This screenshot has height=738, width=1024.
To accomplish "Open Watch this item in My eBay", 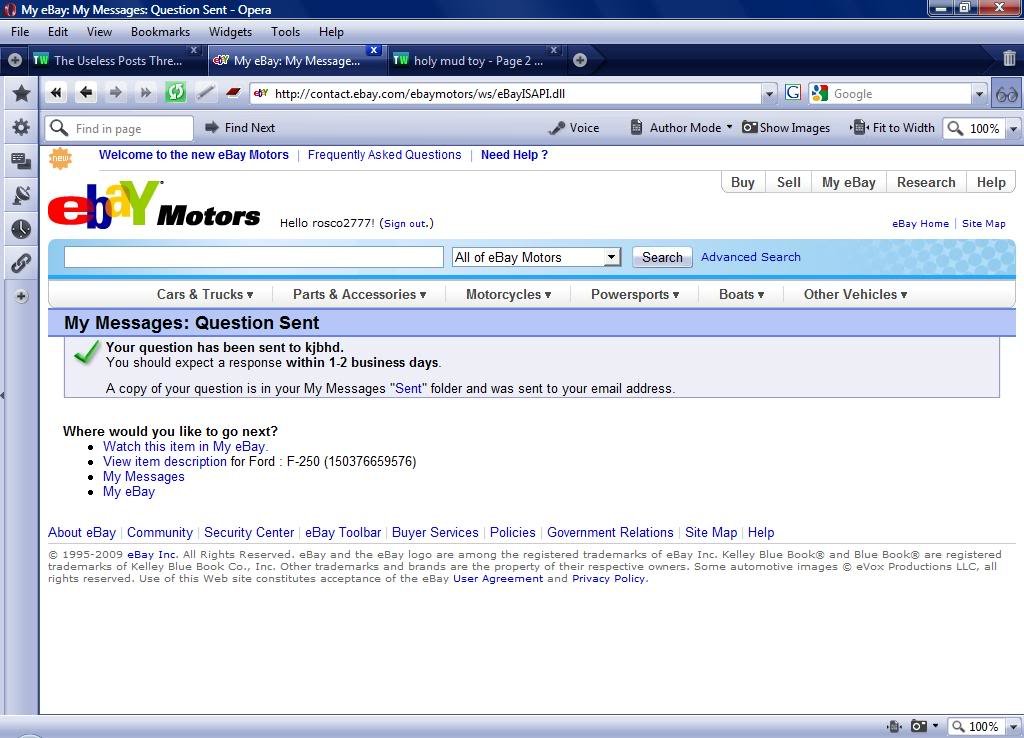I will (x=185, y=447).
